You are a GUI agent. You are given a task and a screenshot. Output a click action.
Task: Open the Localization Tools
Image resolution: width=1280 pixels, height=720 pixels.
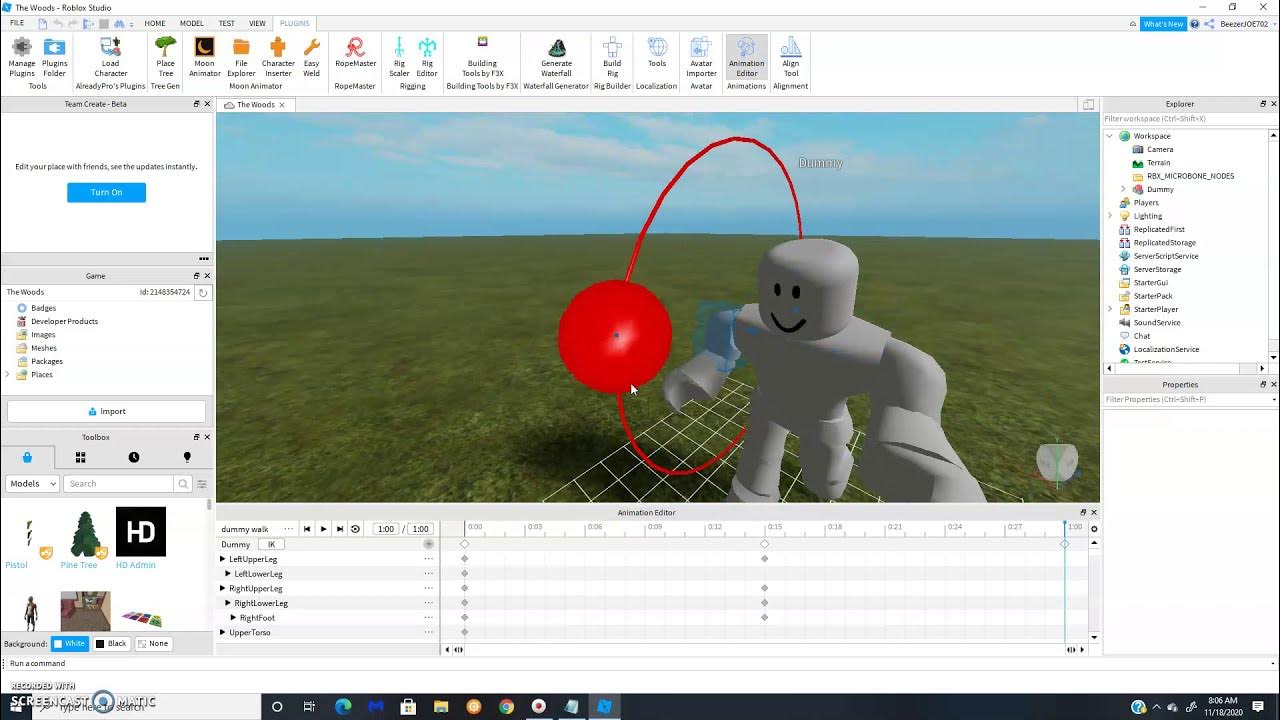pos(657,52)
